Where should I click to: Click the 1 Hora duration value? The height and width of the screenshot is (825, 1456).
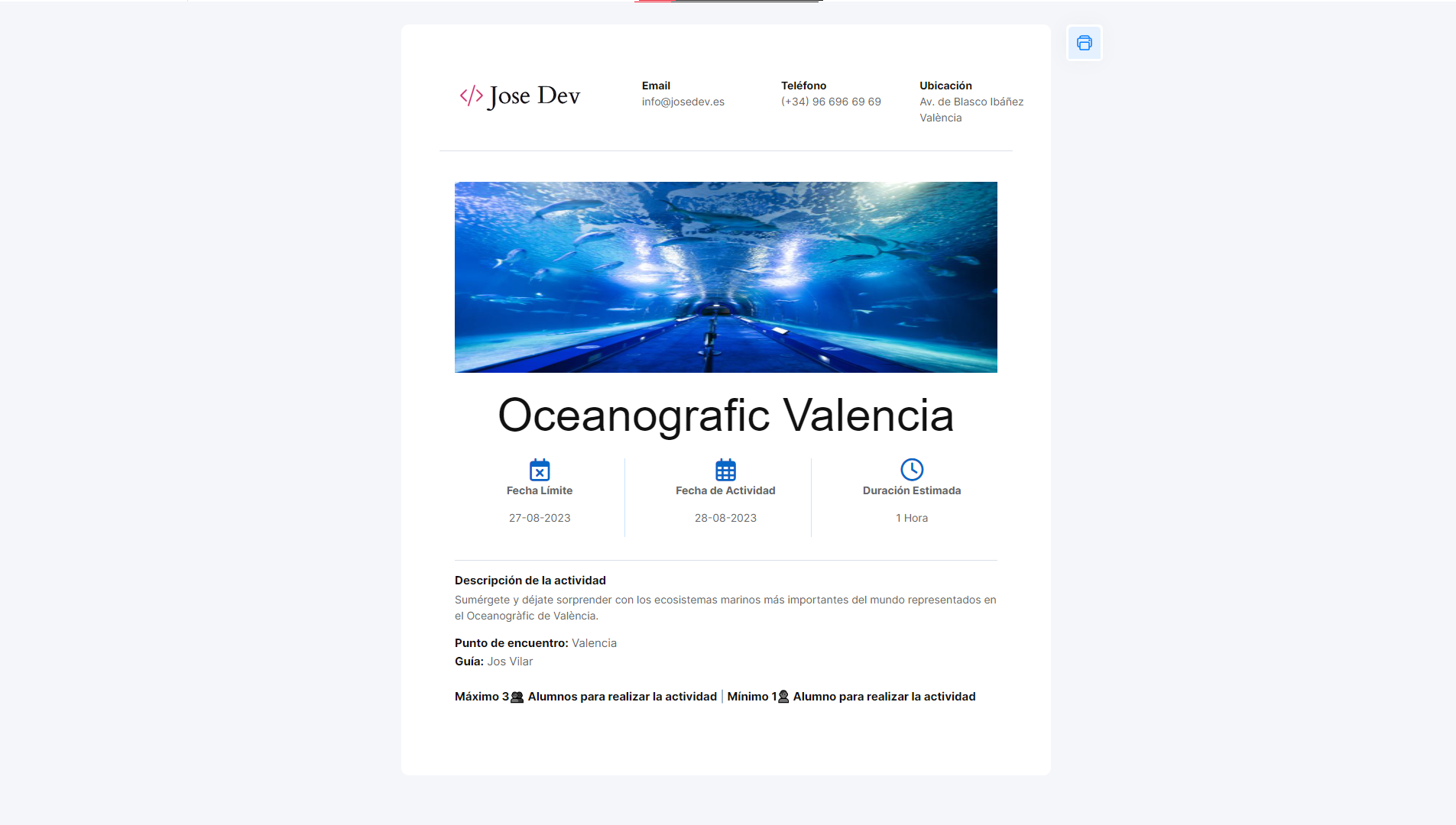[912, 518]
